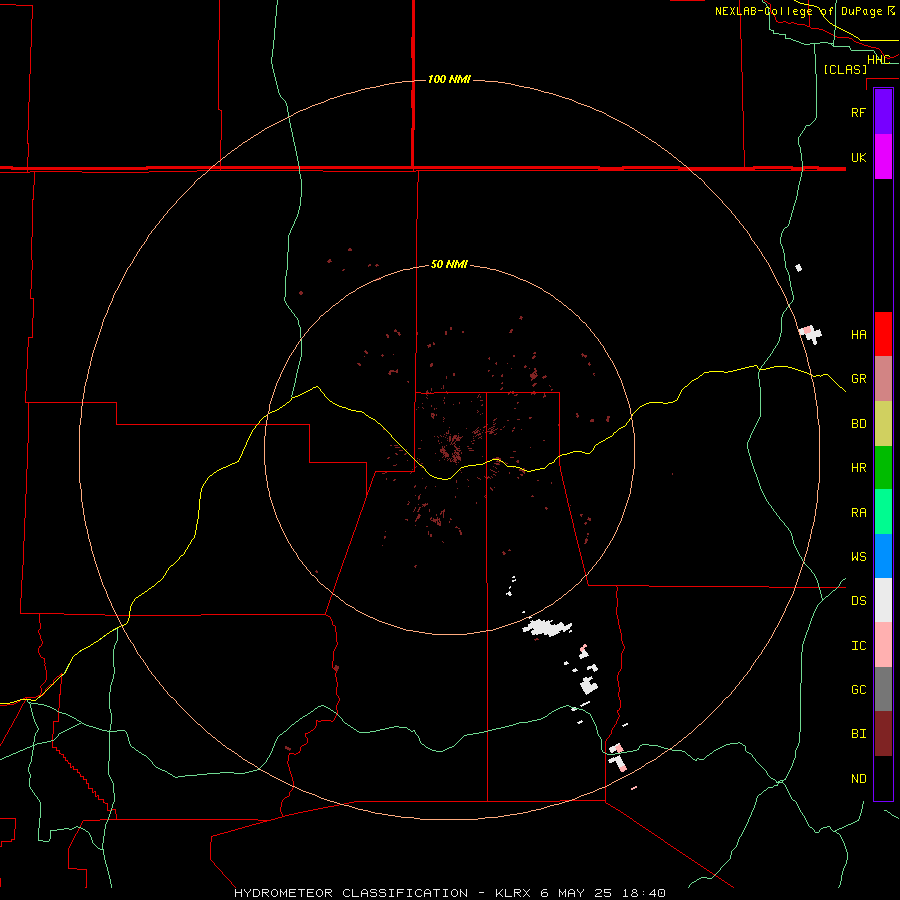Click the UK legend label
This screenshot has width=900, height=900.
click(858, 157)
